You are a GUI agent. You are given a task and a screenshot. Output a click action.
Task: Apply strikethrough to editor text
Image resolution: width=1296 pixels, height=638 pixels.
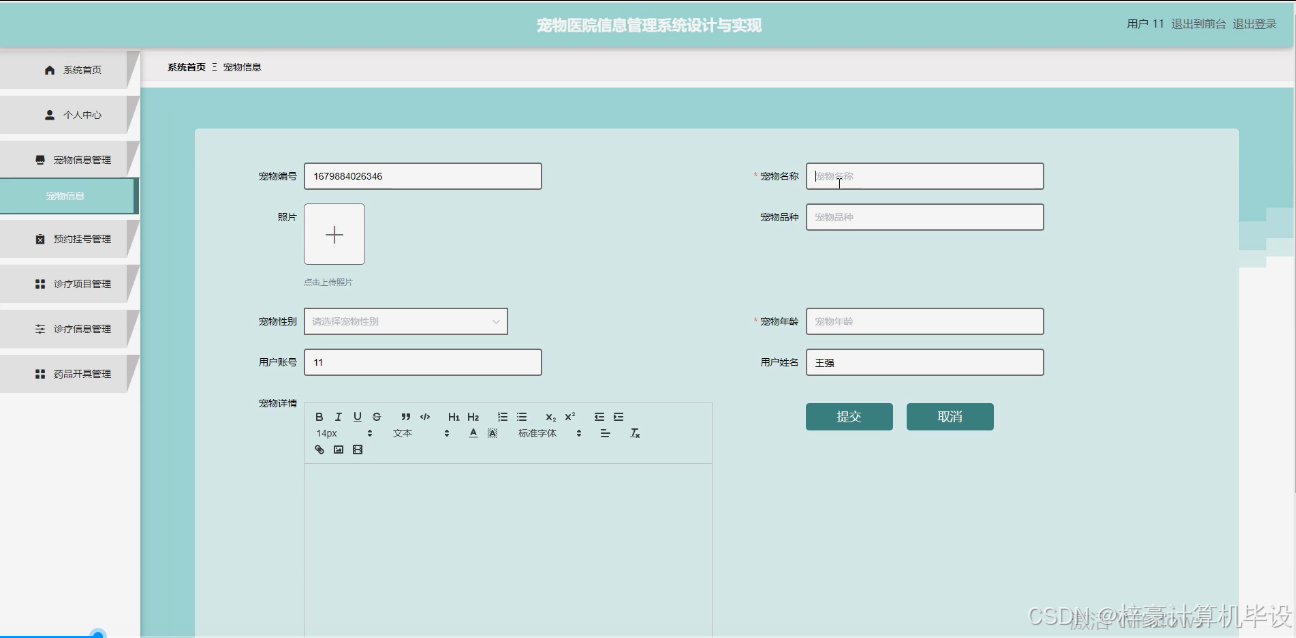click(377, 417)
